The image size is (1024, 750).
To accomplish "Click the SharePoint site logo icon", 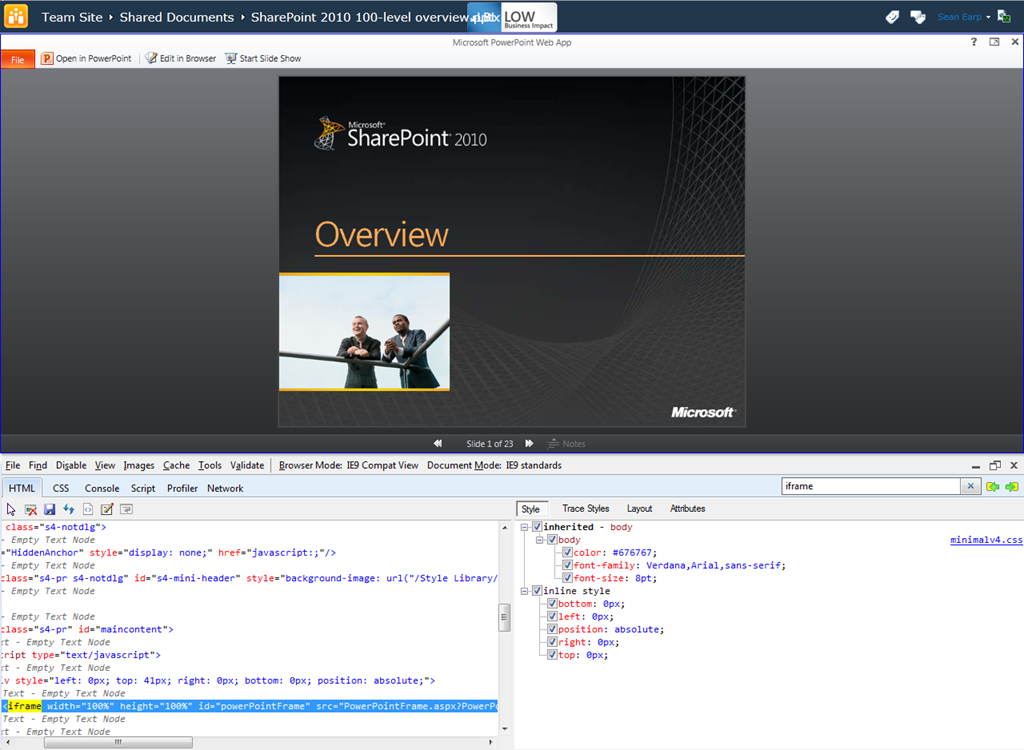I will point(17,17).
